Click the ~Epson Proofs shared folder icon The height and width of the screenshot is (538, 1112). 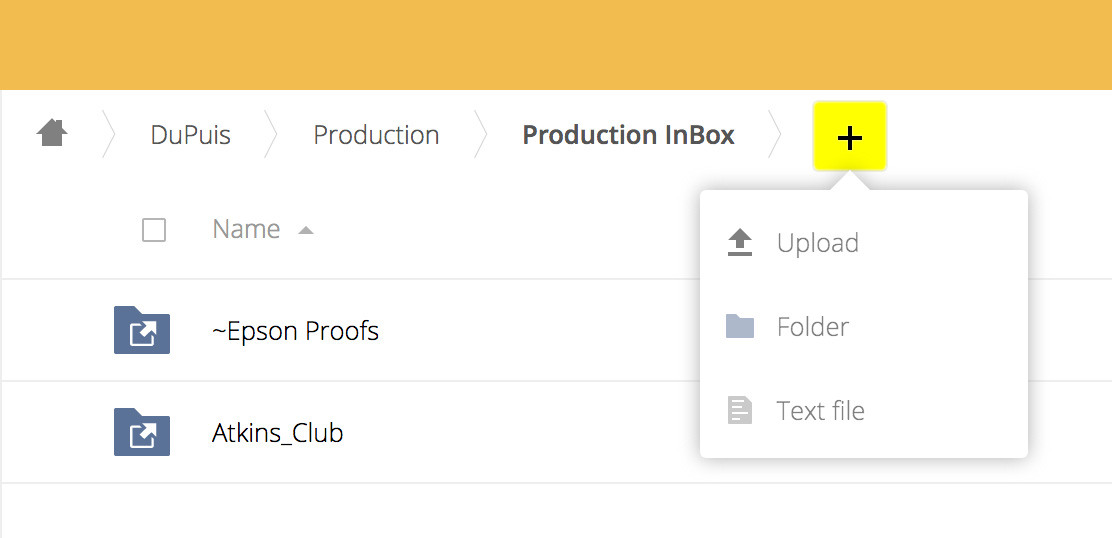point(142,331)
